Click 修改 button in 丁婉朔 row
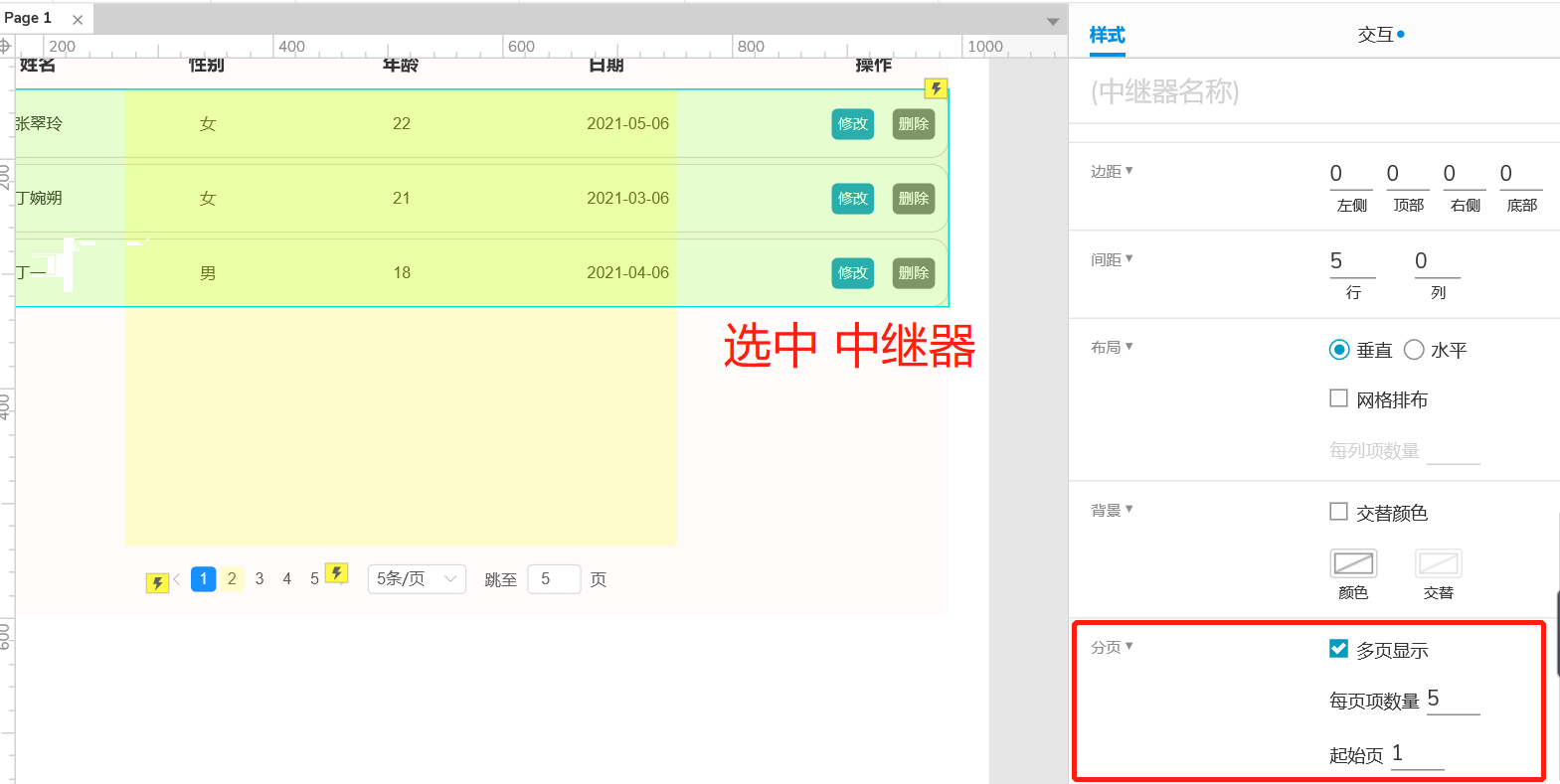1560x784 pixels. pyautogui.click(x=853, y=199)
